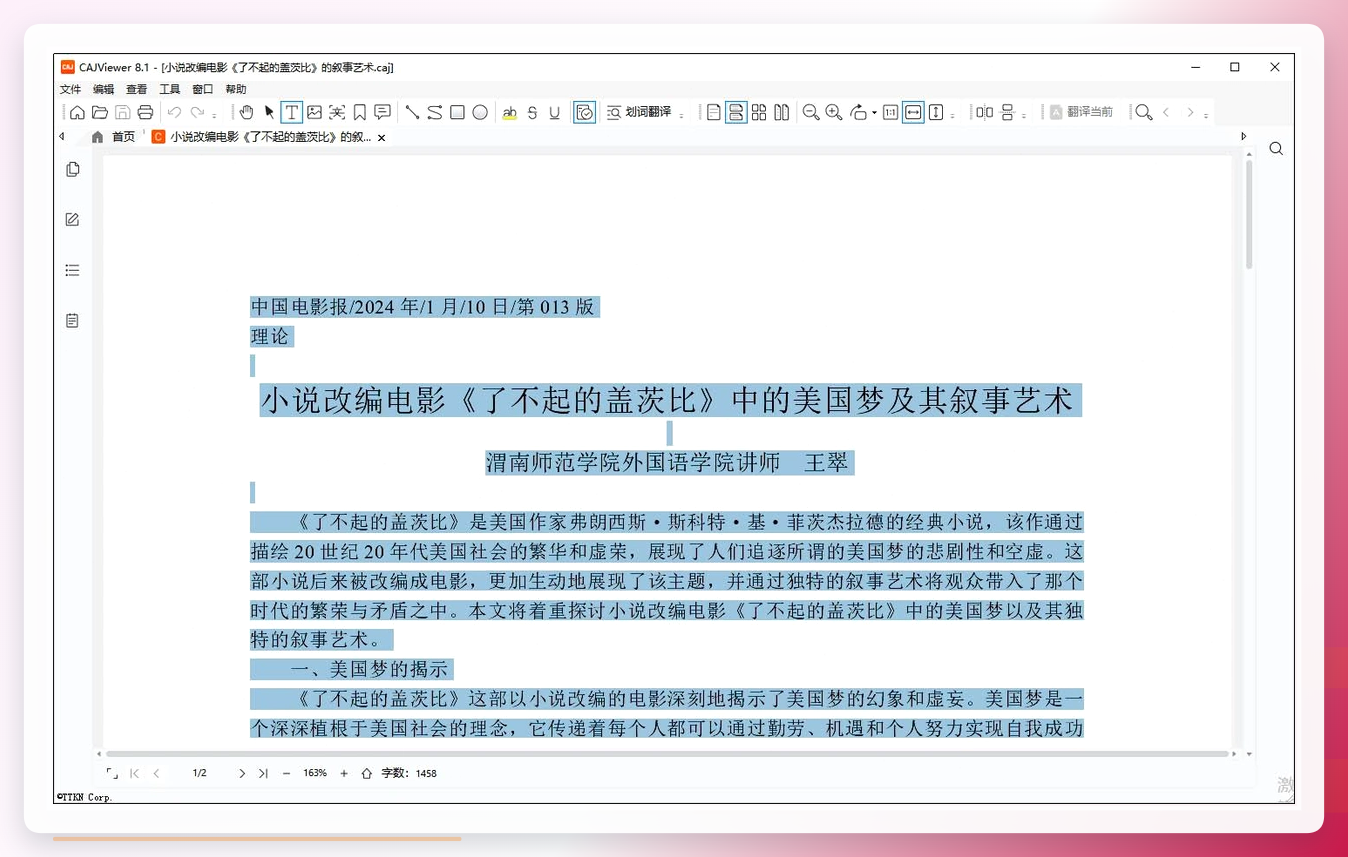Select the straight line drawing tool
The width and height of the screenshot is (1348, 857).
click(412, 112)
